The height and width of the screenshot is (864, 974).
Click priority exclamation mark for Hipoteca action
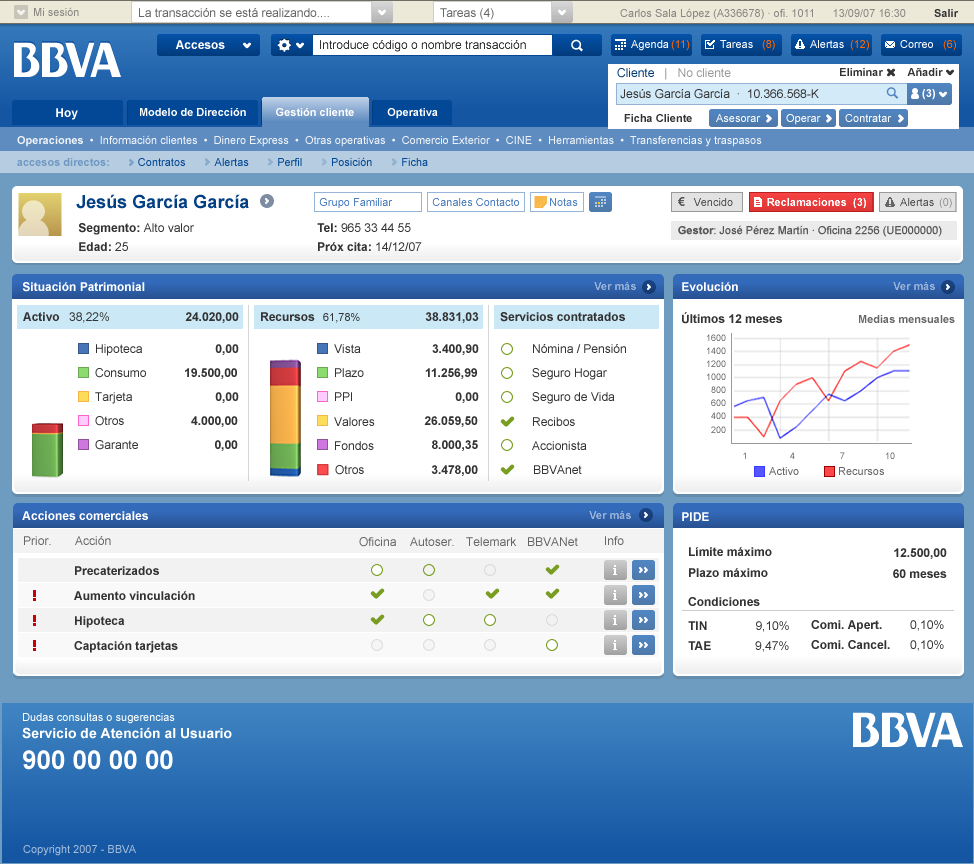click(34, 621)
